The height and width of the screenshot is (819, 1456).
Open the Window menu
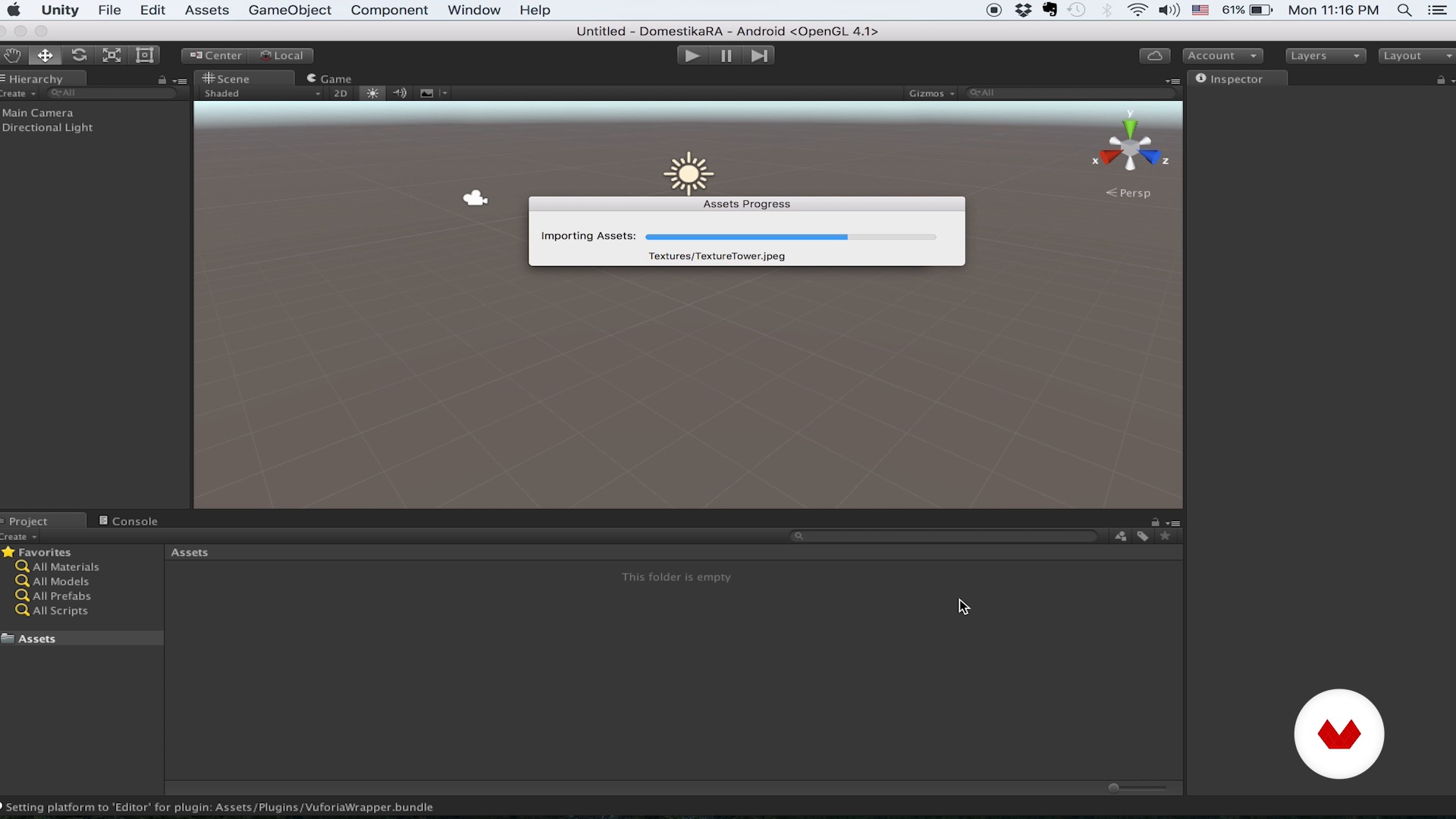pyautogui.click(x=474, y=10)
